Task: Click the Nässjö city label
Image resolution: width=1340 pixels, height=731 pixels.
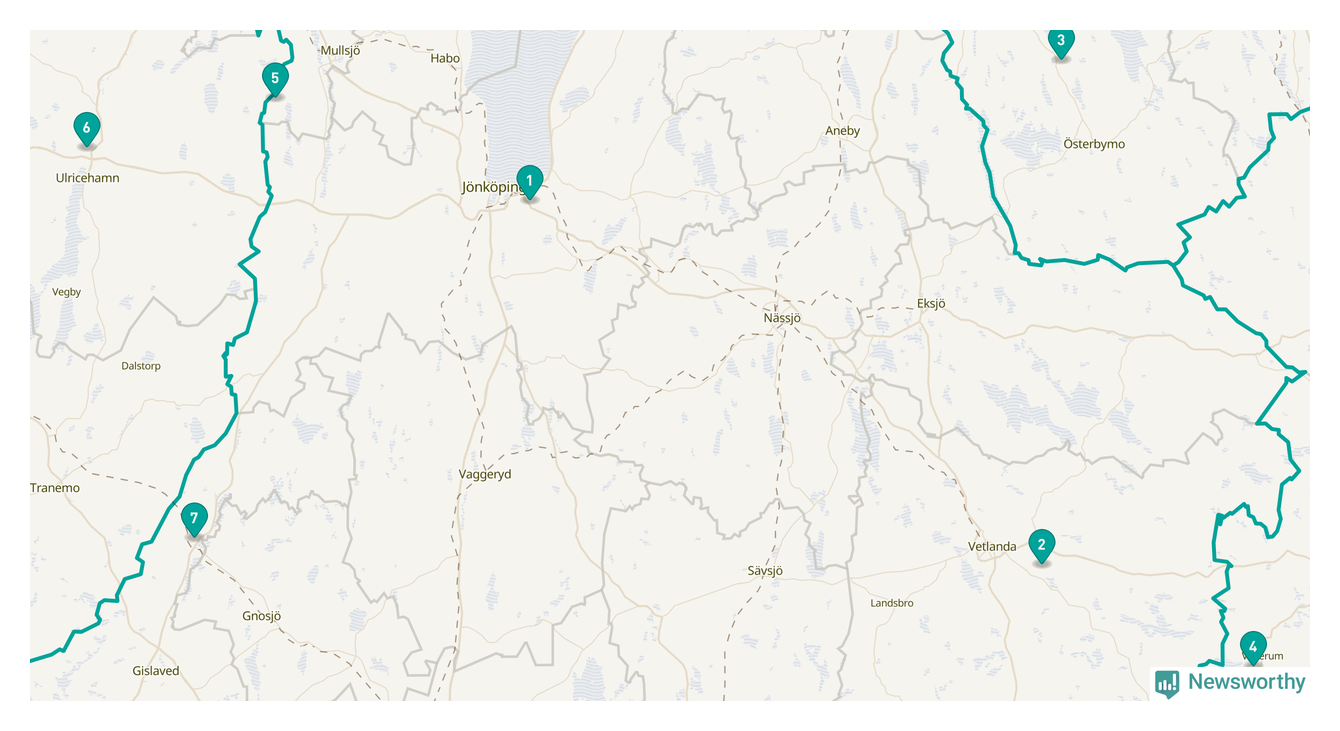Action: 782,318
